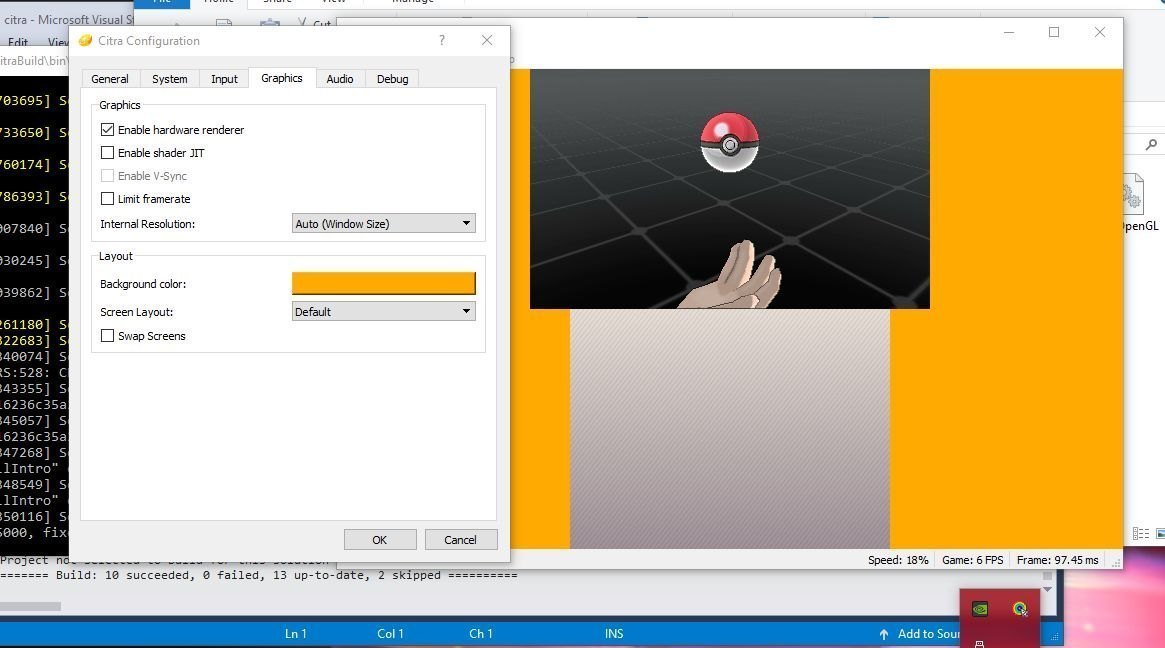Click the question mark help button in Citra Configuration
Image resolution: width=1165 pixels, height=648 pixels.
click(442, 40)
